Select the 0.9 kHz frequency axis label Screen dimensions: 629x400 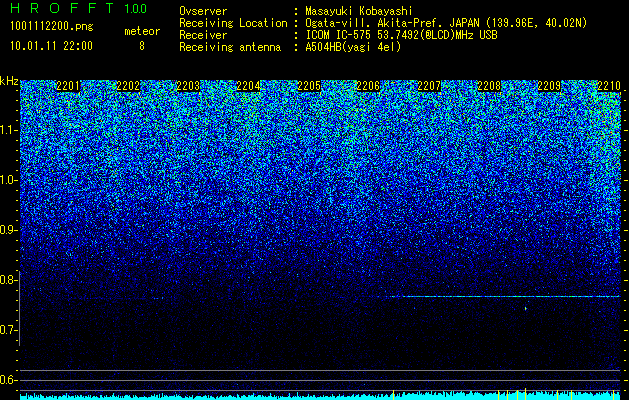coord(8,230)
